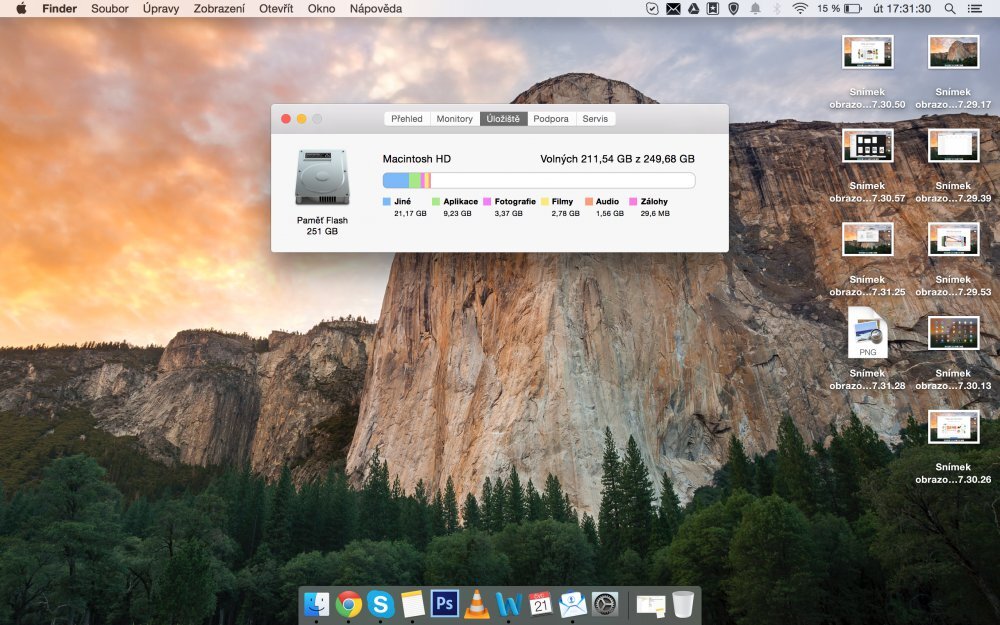Open the Calendar app from the Dock
This screenshot has height=625, width=1000.
[x=540, y=604]
